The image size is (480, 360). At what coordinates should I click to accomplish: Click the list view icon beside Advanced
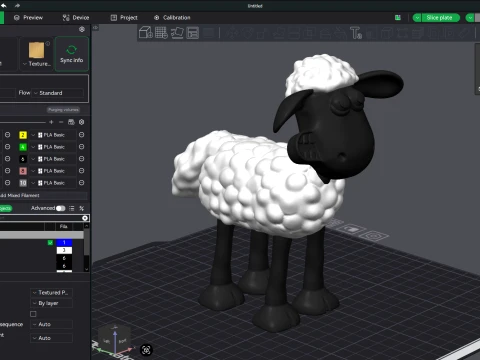(71, 208)
